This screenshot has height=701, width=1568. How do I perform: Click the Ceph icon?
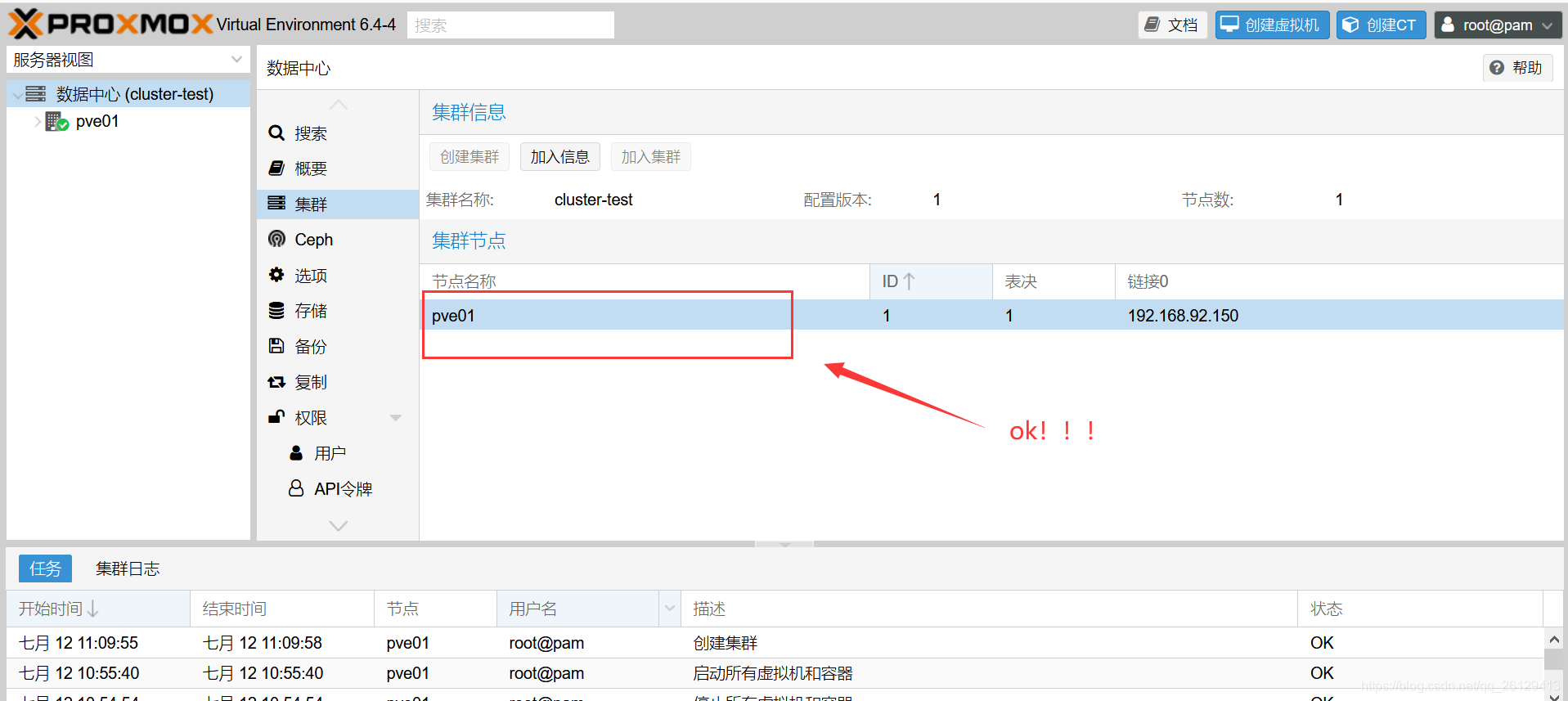click(276, 239)
